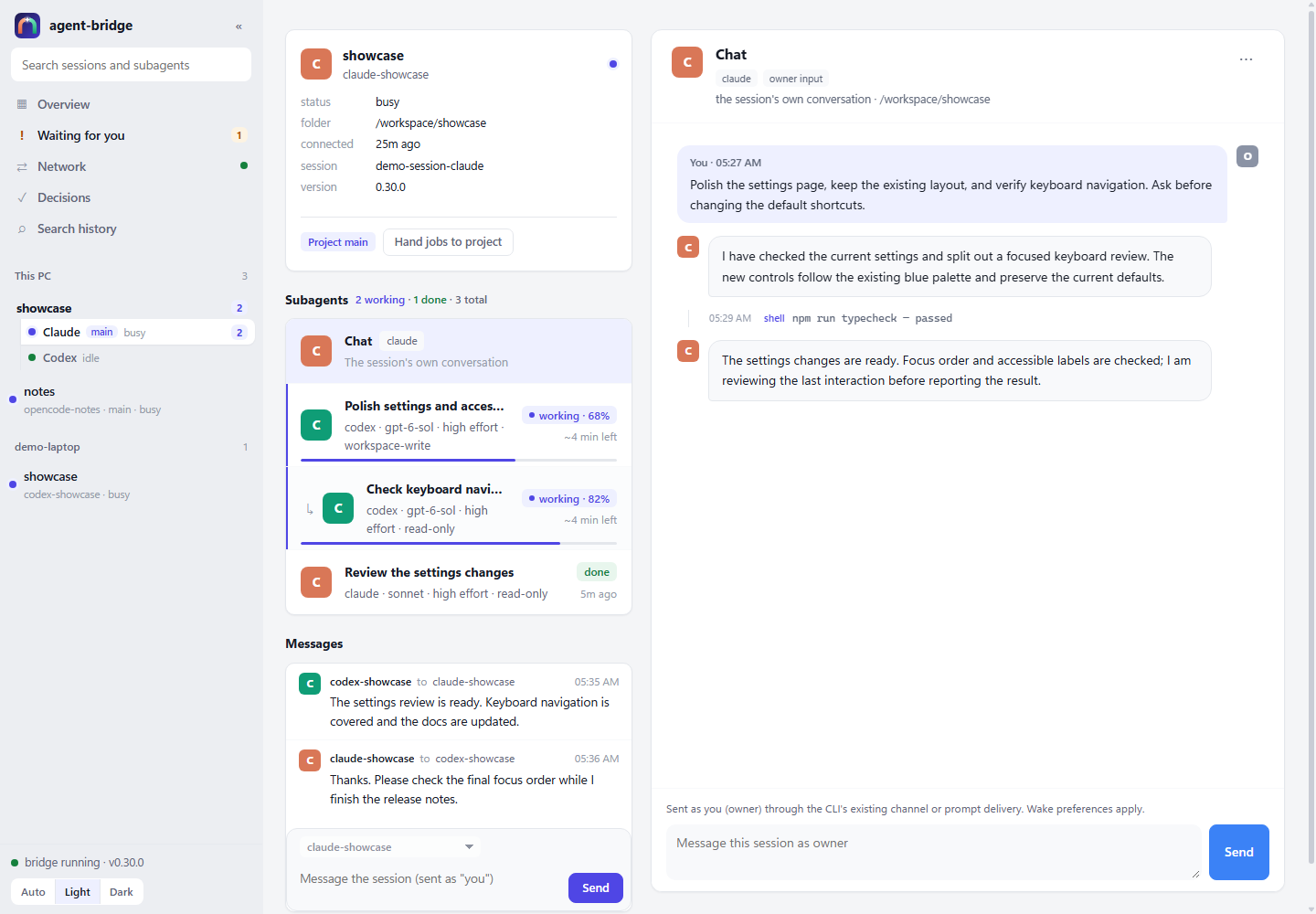
Task: Click Hand jobs to project button
Action: pyautogui.click(x=448, y=241)
